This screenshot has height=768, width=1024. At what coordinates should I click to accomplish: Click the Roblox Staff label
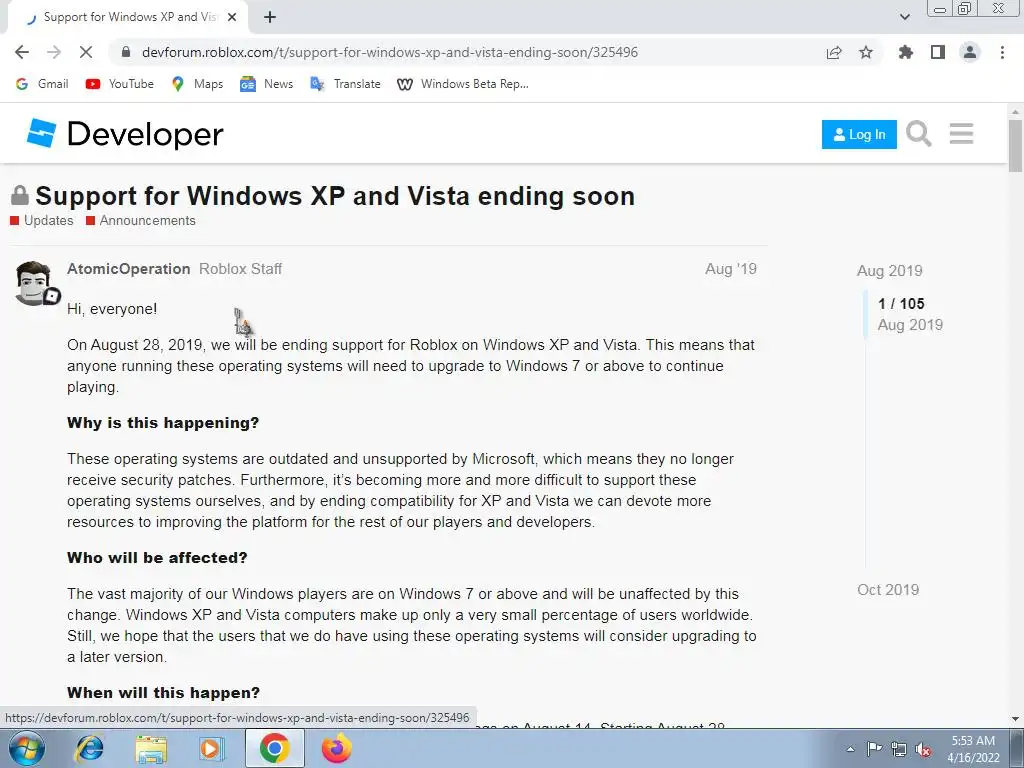click(x=240, y=269)
